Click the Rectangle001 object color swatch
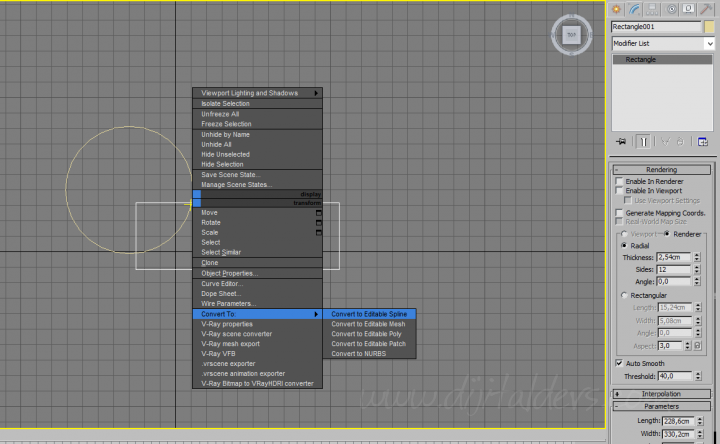Image resolution: width=720 pixels, height=444 pixels. click(x=709, y=27)
